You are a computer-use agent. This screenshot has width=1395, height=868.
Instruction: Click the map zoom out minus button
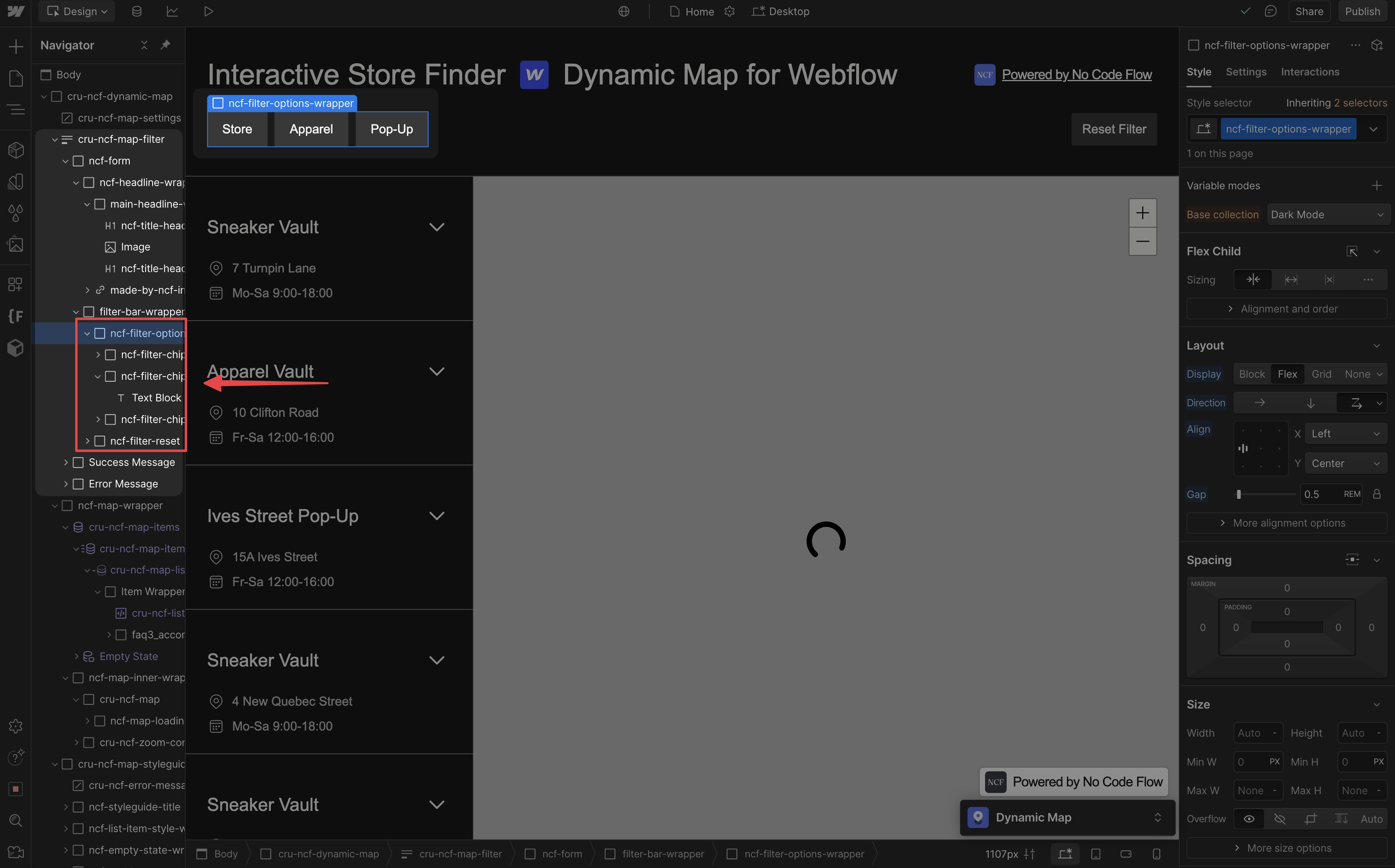coord(1143,241)
